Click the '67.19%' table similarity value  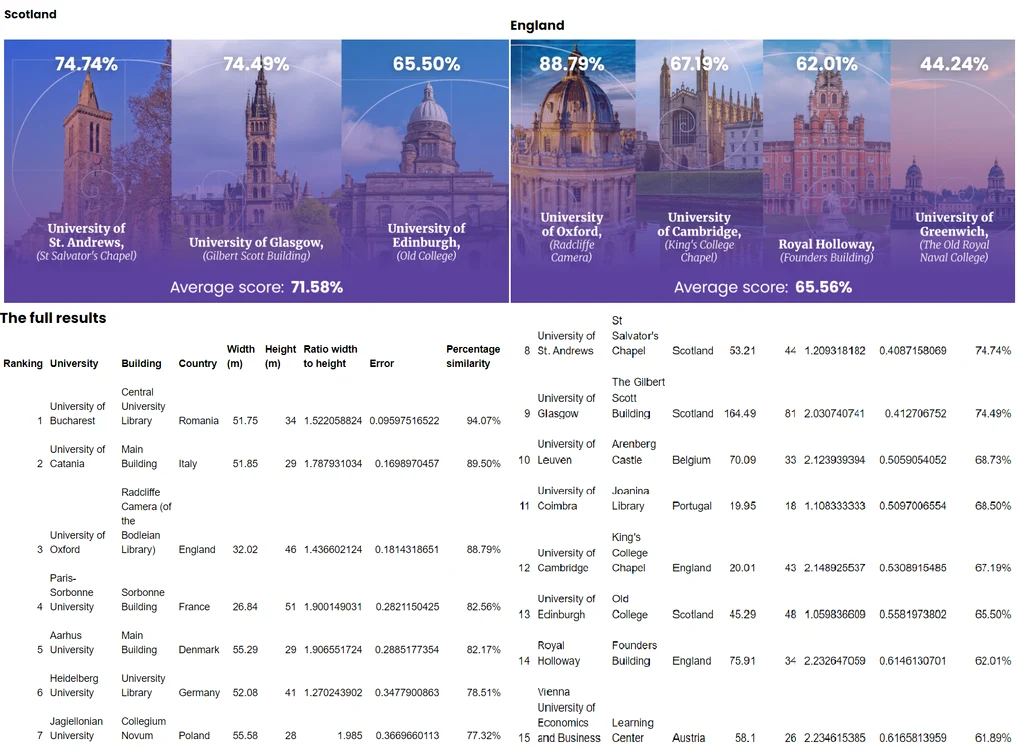(993, 568)
